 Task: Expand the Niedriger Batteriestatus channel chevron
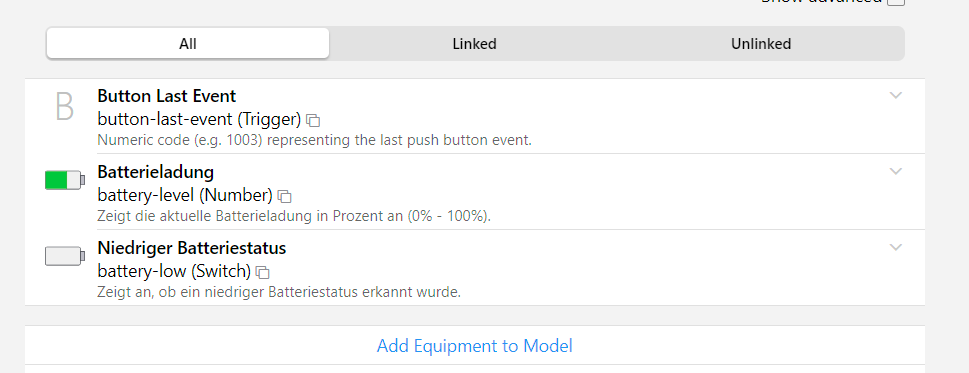click(x=895, y=247)
